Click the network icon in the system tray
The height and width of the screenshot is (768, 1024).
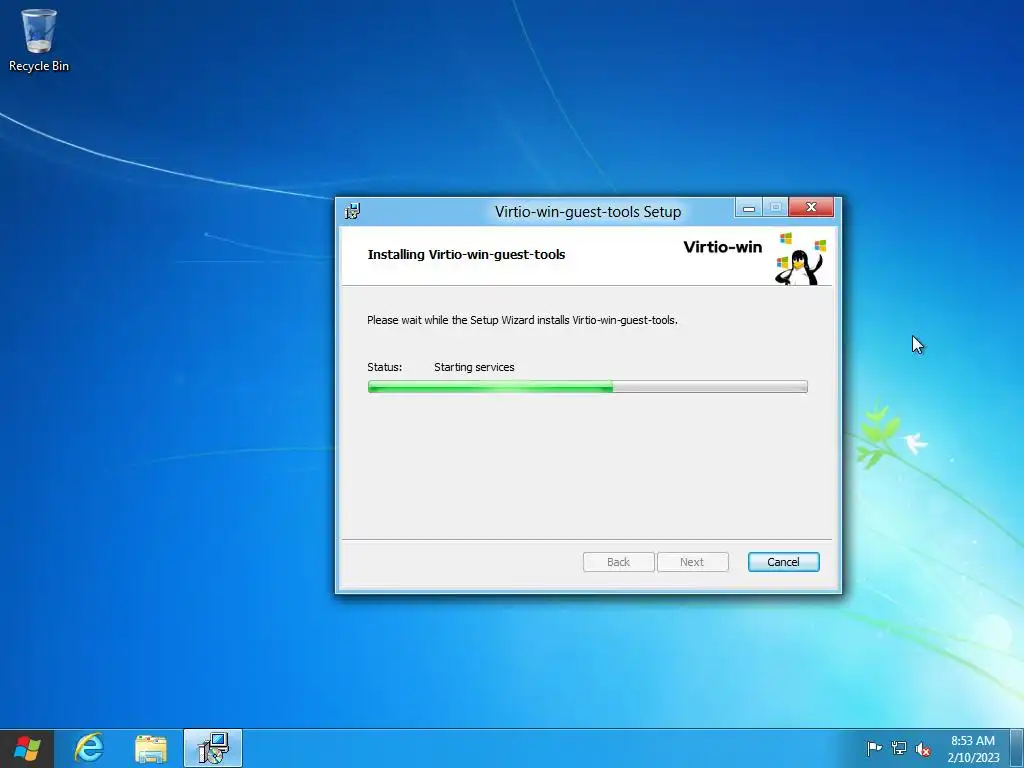coord(899,748)
